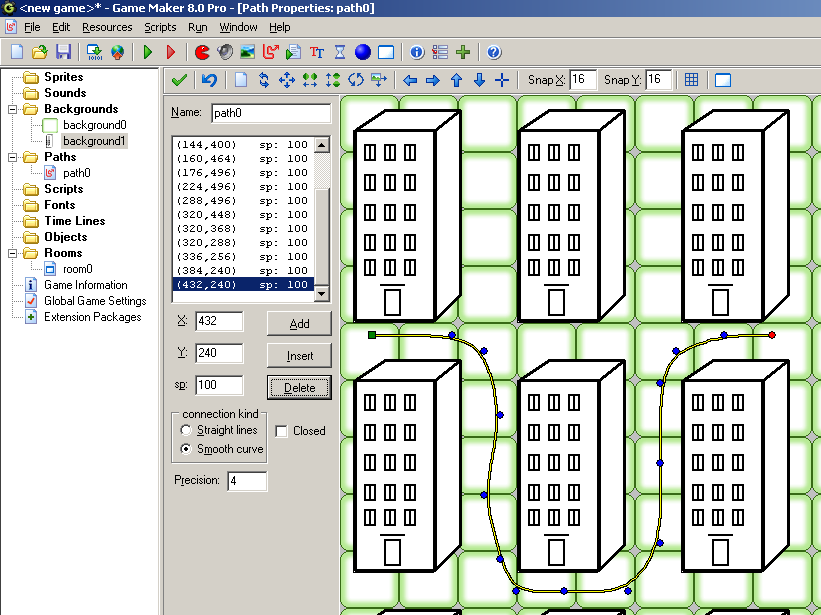The height and width of the screenshot is (615, 821).
Task: Click the Insert point button
Action: click(299, 356)
